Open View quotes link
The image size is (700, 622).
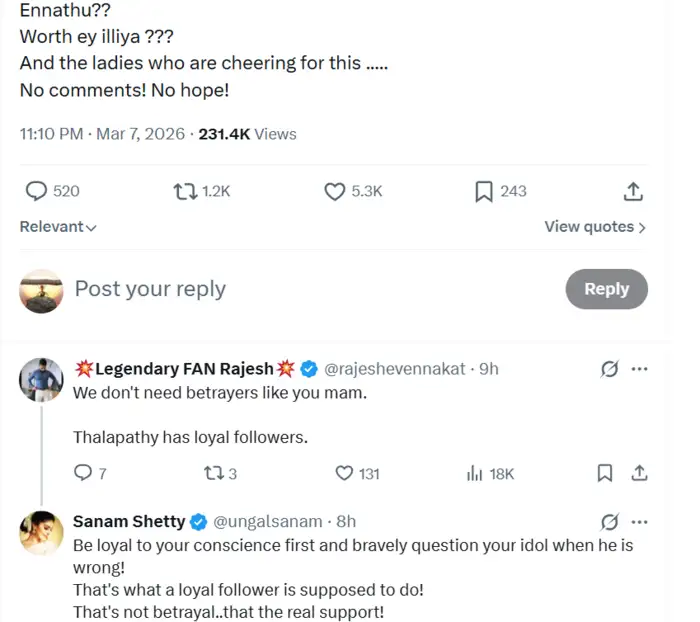[595, 227]
